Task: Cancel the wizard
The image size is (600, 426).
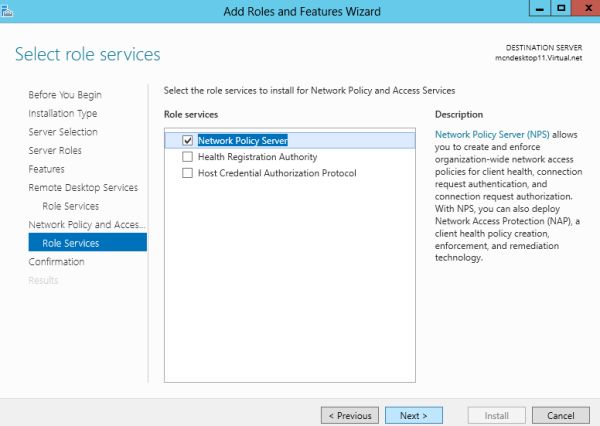Action: click(x=560, y=415)
